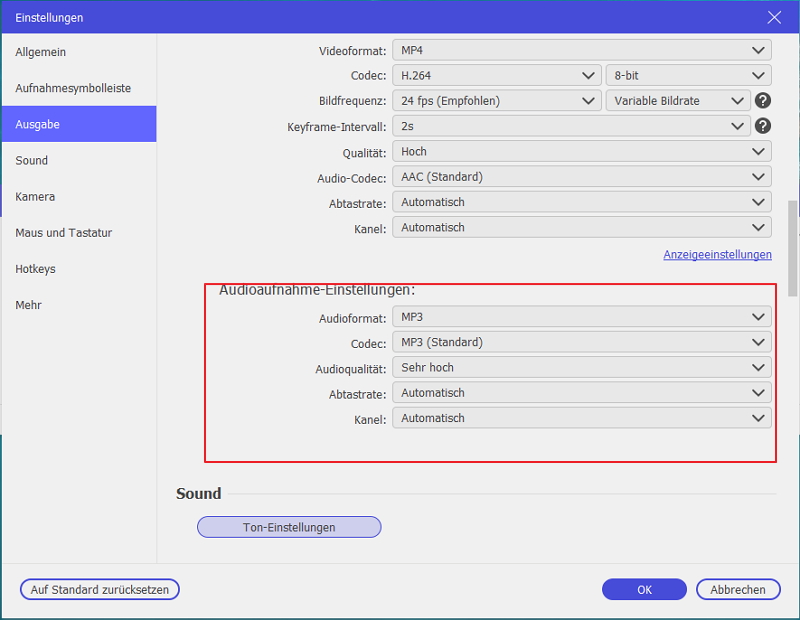Viewport: 800px width, 620px height.
Task: Open the 8-bit depth dropdown
Action: (x=688, y=75)
